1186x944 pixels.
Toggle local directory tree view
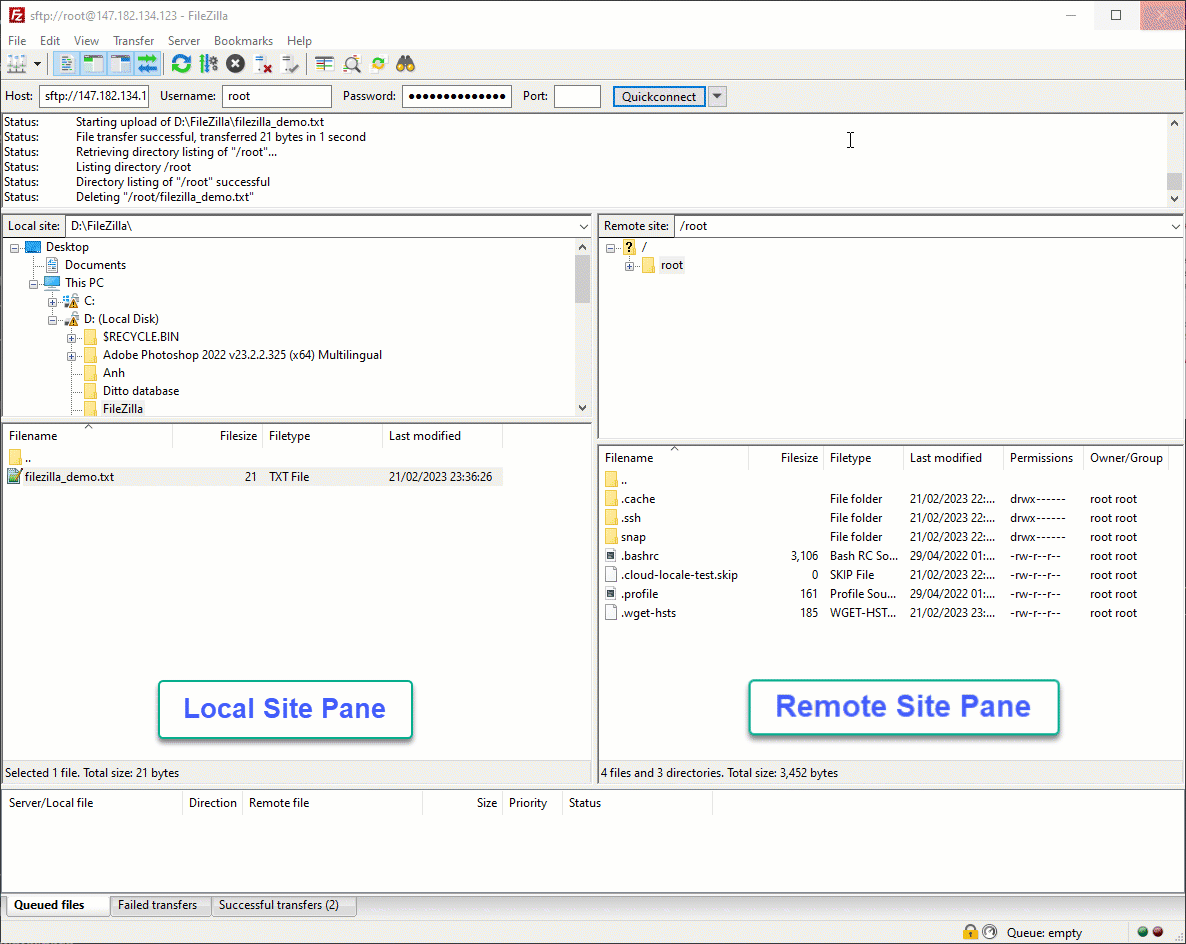pos(94,64)
